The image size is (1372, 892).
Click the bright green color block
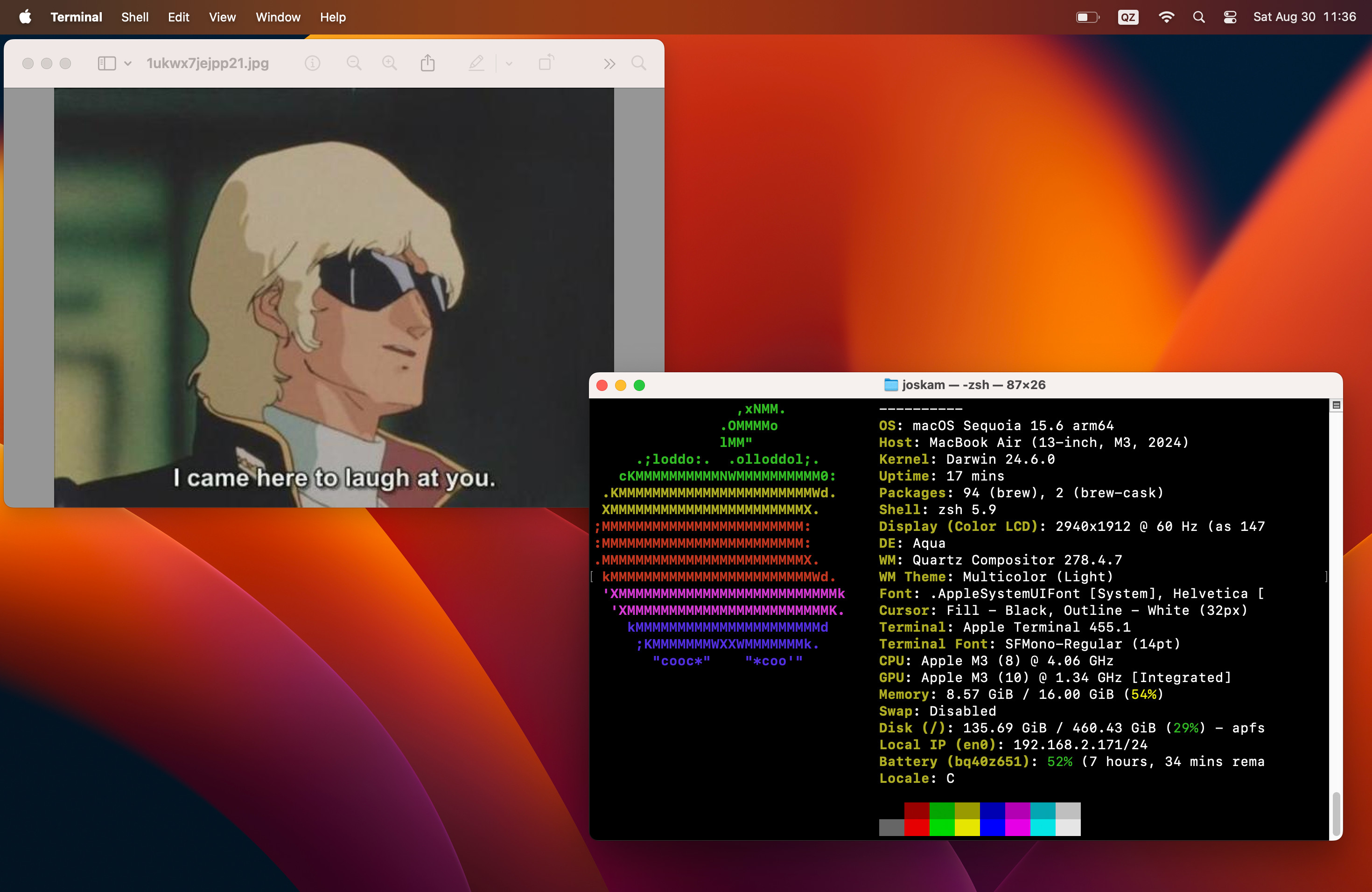(942, 827)
